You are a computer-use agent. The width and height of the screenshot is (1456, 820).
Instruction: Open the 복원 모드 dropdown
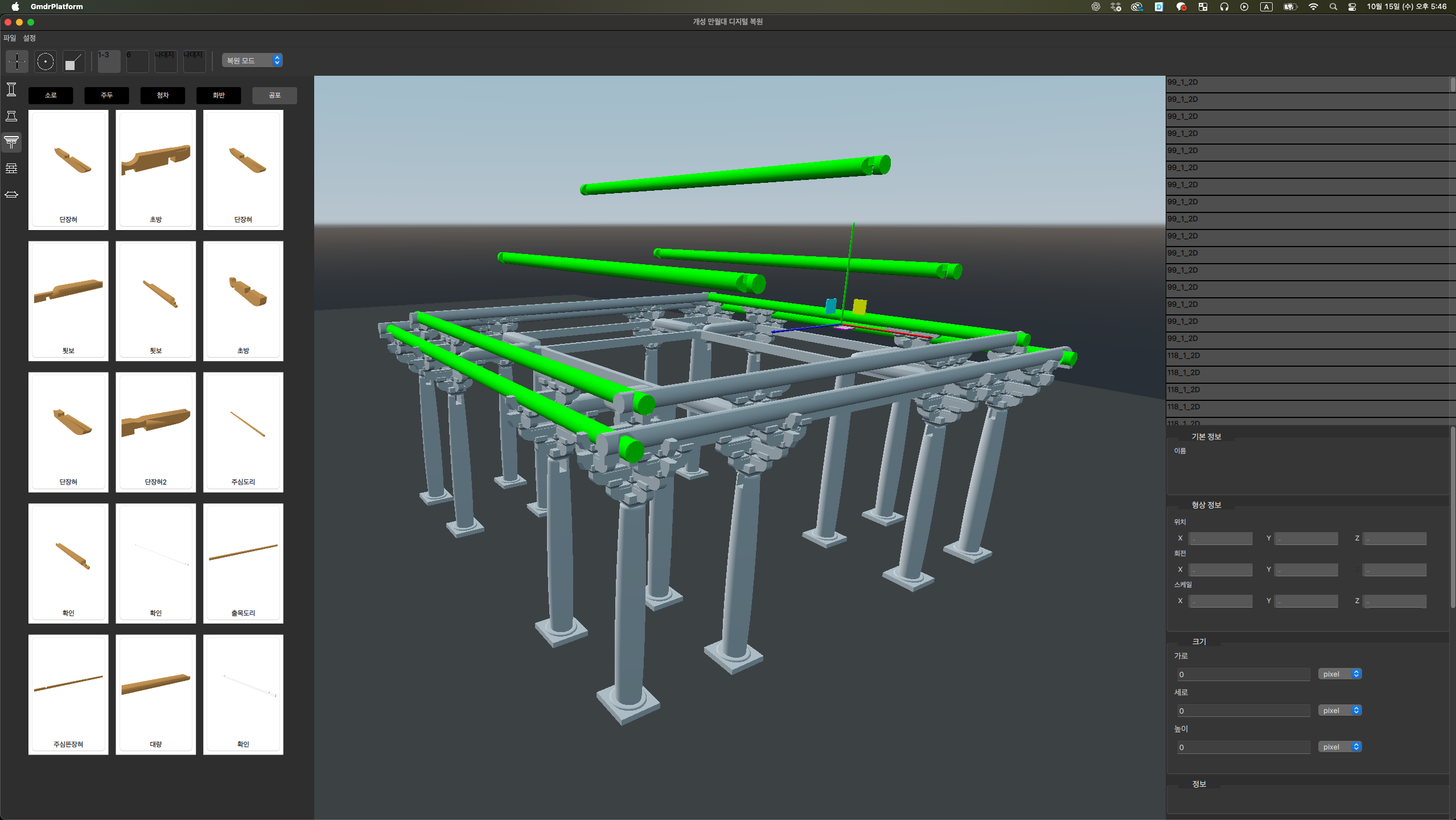[x=252, y=60]
